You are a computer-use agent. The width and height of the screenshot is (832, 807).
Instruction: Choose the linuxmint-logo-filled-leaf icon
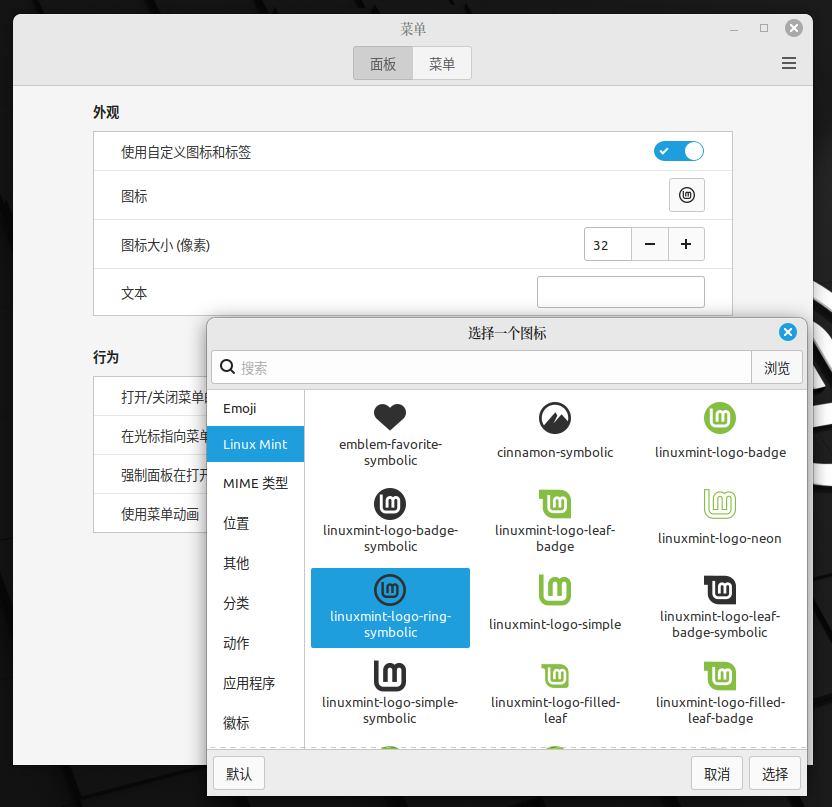[x=555, y=693]
